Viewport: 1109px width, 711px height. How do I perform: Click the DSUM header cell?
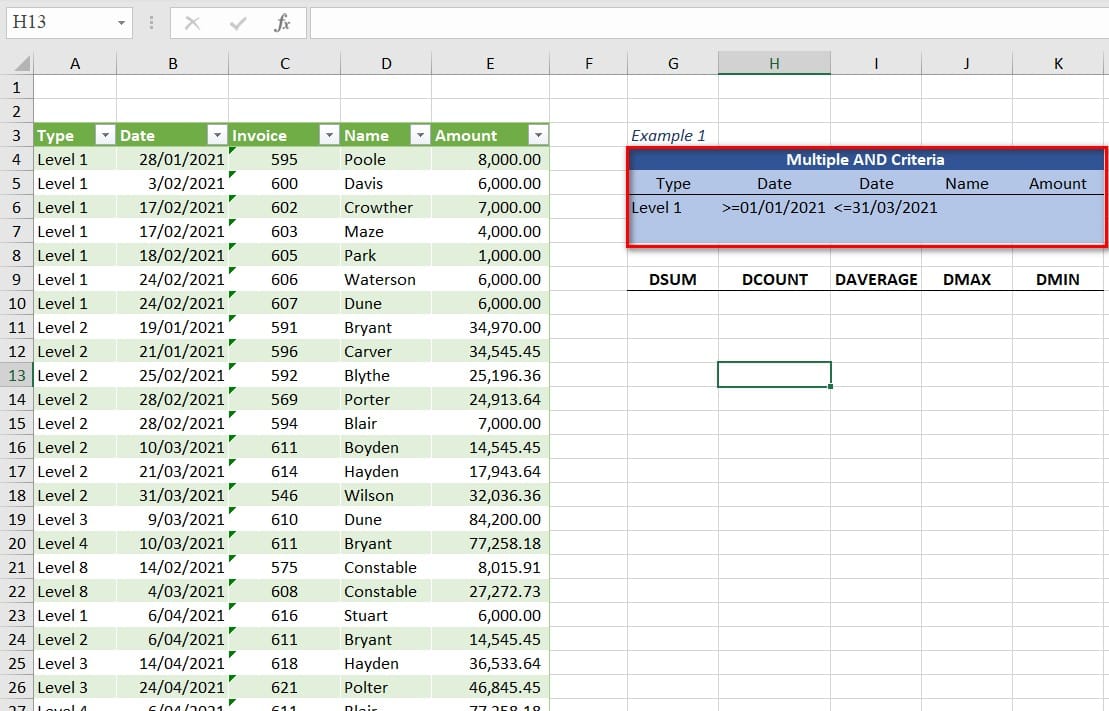coord(672,279)
